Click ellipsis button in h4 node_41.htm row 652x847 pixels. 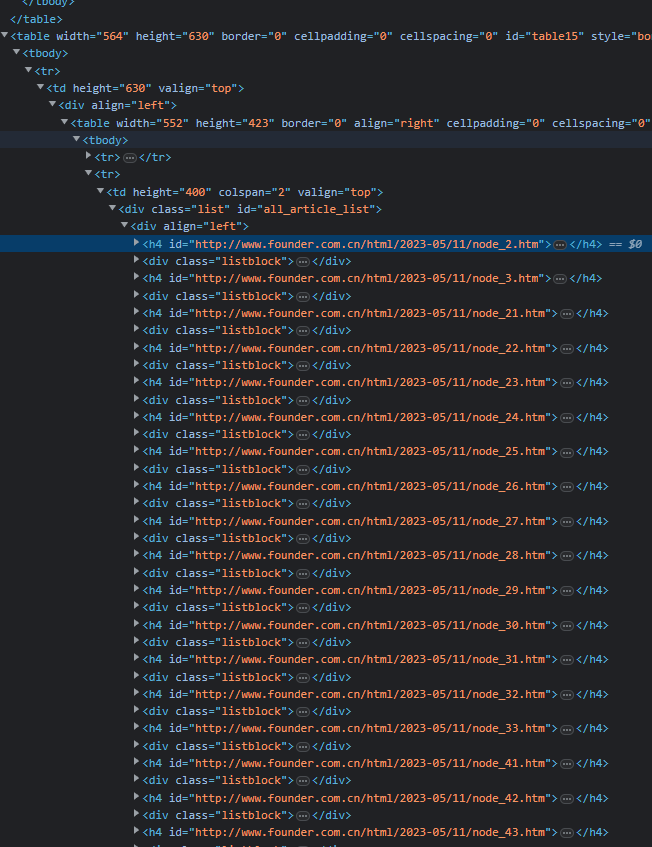point(567,764)
